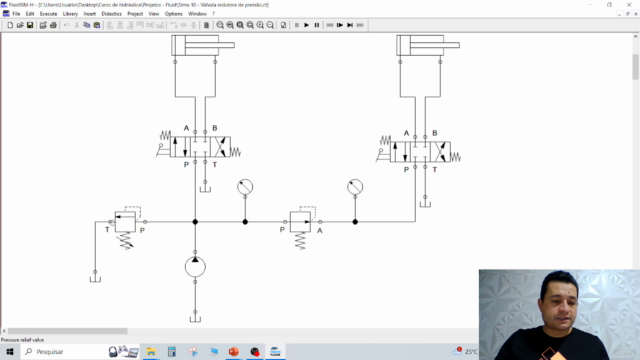
Task: Open File Explorer from the taskbar
Action: point(151,351)
